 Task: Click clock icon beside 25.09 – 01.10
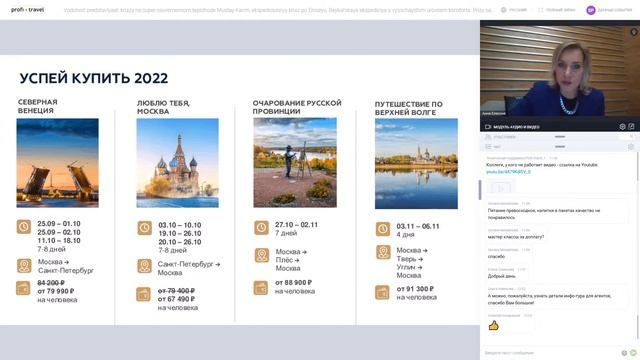point(24,227)
